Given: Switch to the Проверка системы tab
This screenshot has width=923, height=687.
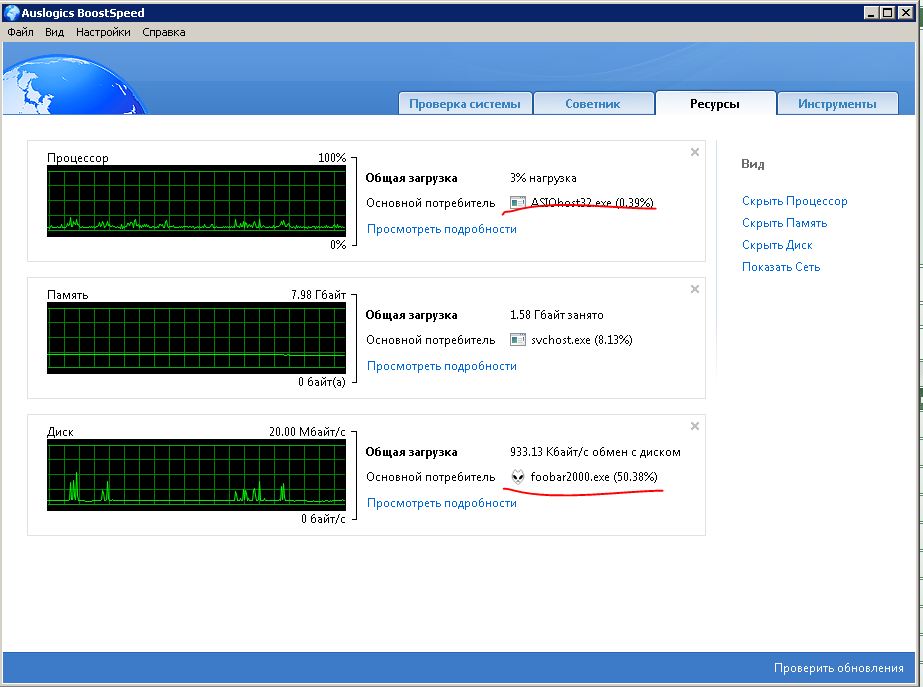Looking at the screenshot, I should pos(465,104).
